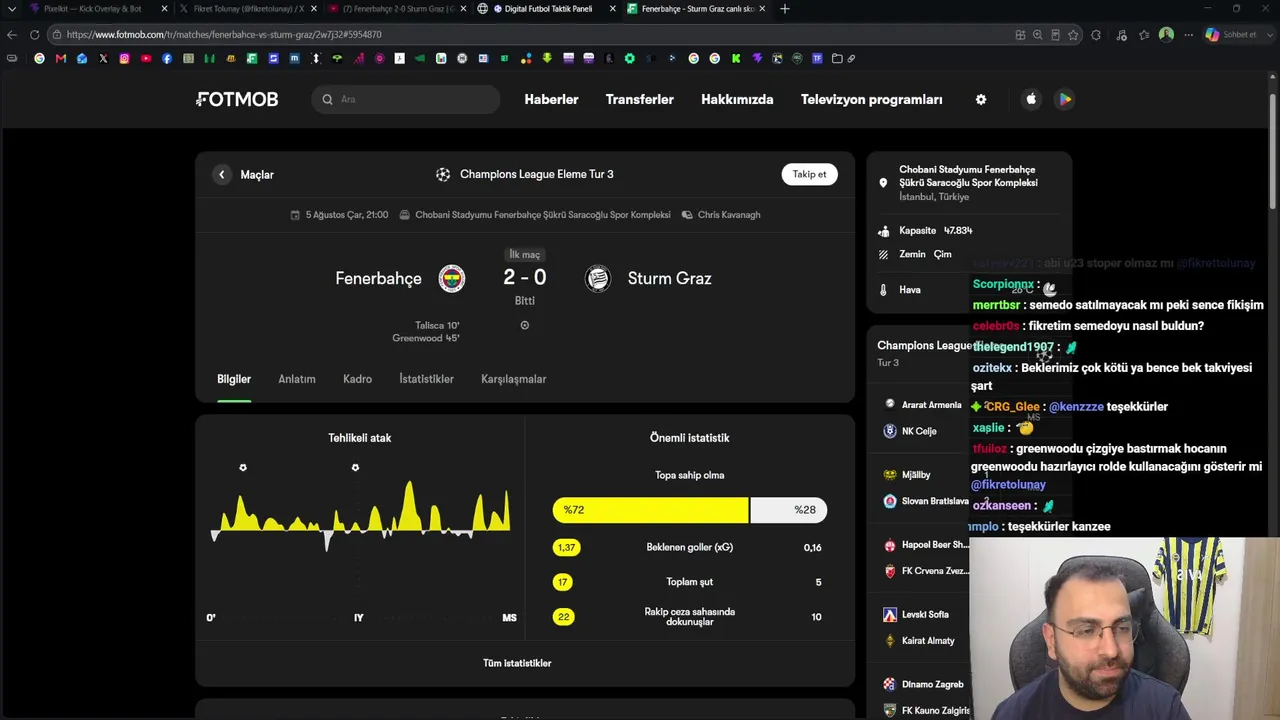Click the Hava weather thermometer icon
This screenshot has height=720, width=1280.
(x=883, y=290)
